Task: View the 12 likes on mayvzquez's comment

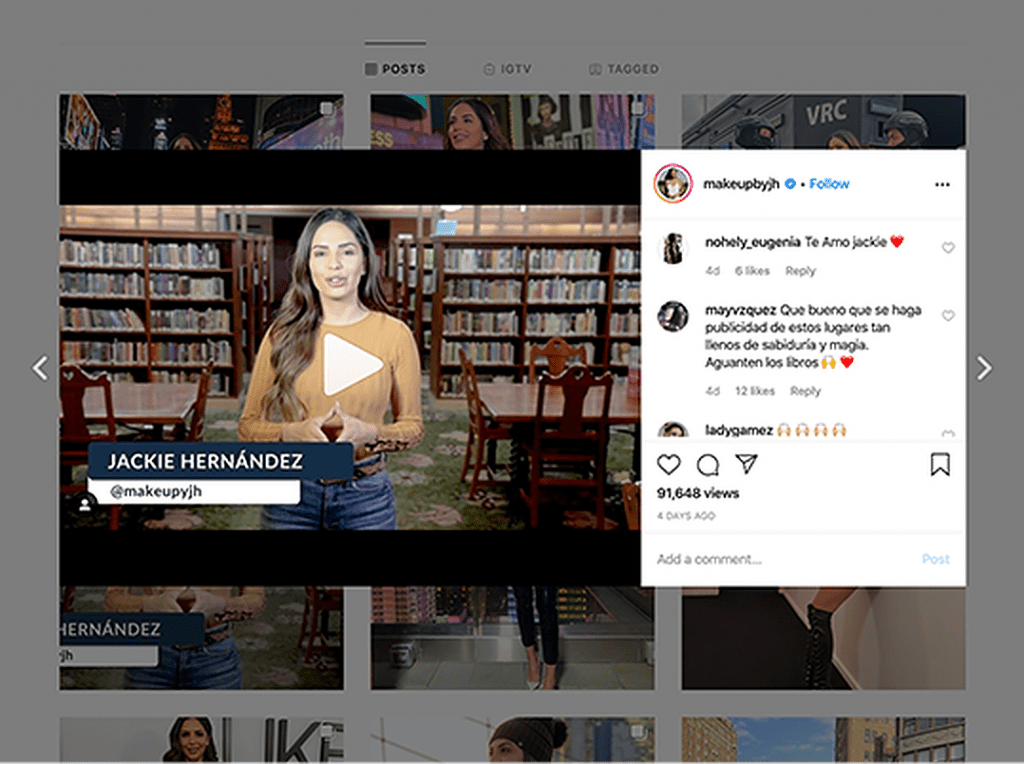Action: click(x=755, y=391)
